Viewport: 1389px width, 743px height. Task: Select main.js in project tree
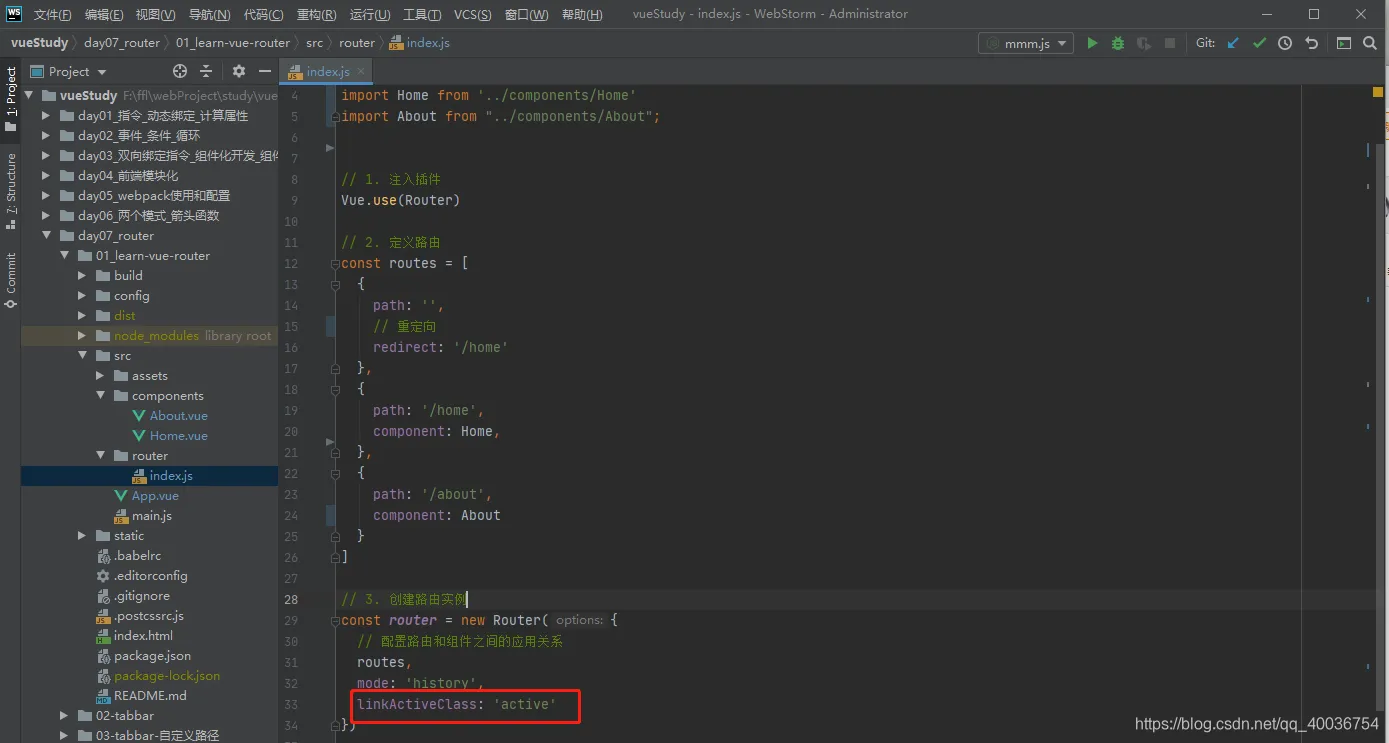pos(152,516)
